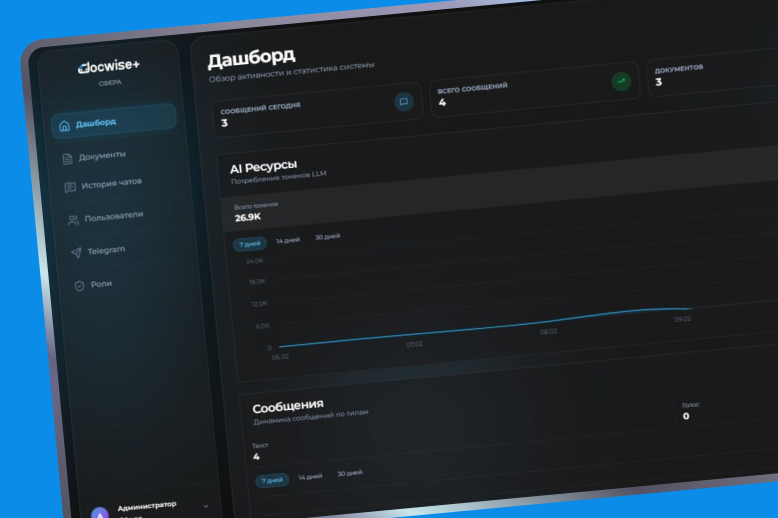Click the green trend icon in Всего сообщений
This screenshot has width=778, height=518.
pyautogui.click(x=621, y=81)
